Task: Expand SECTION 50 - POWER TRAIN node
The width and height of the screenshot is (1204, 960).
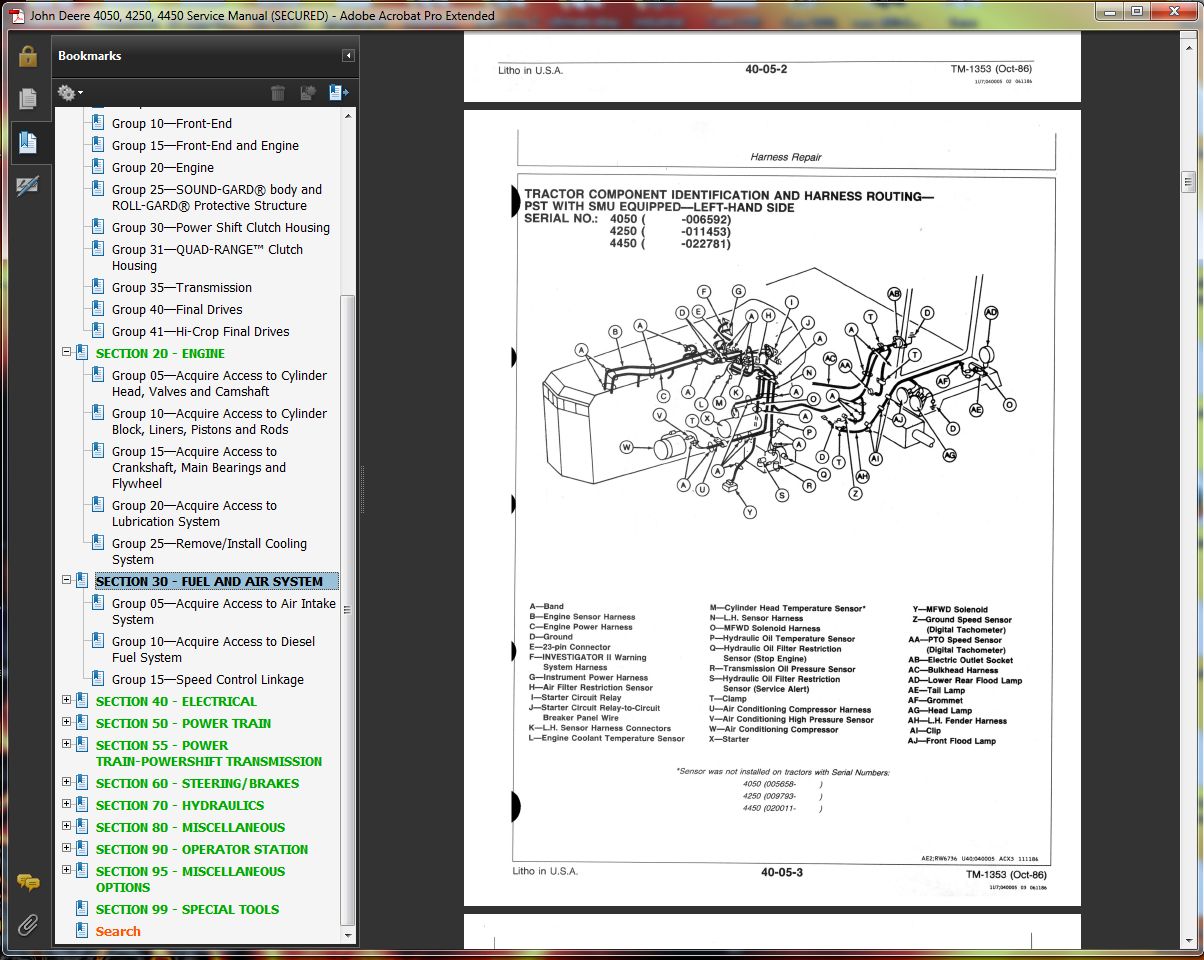Action: pyautogui.click(x=67, y=722)
